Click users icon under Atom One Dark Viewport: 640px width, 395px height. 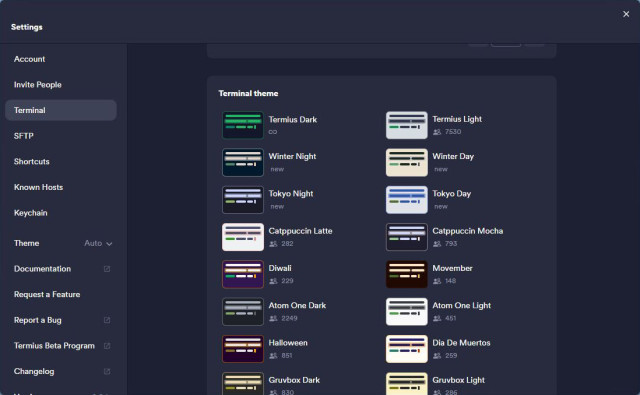[x=273, y=318]
